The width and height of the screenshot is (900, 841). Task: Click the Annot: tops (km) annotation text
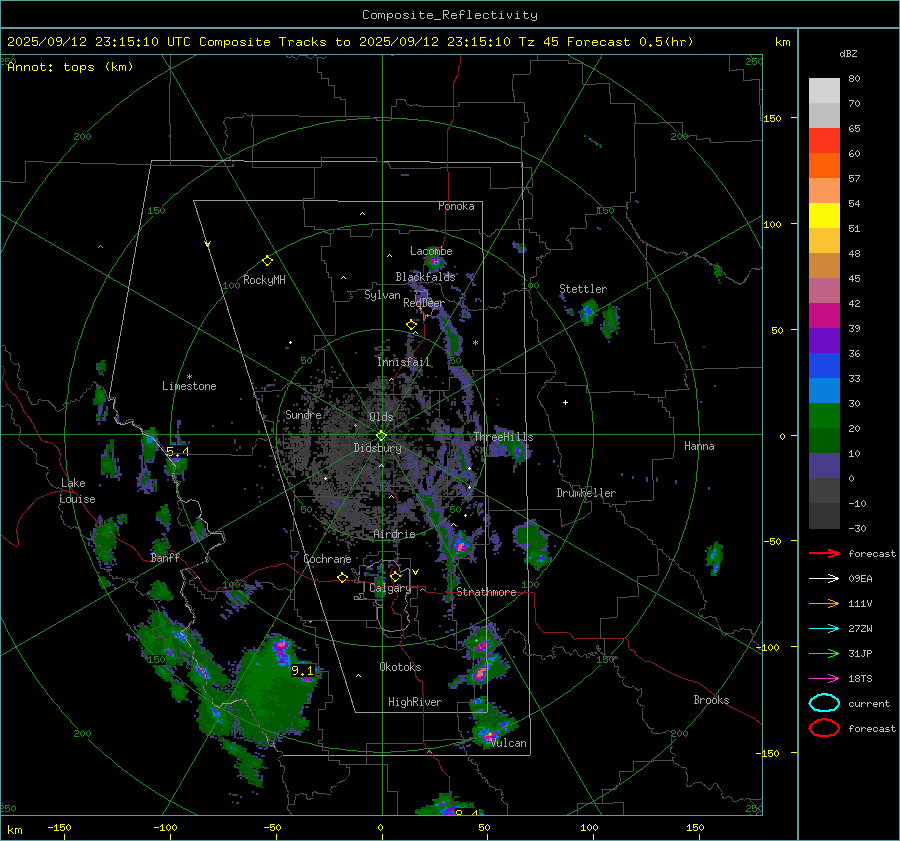click(70, 67)
